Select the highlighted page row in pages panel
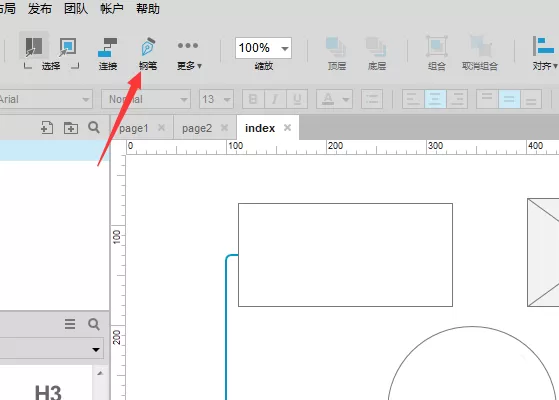Screen dimensions: 559x400 tap(54, 150)
